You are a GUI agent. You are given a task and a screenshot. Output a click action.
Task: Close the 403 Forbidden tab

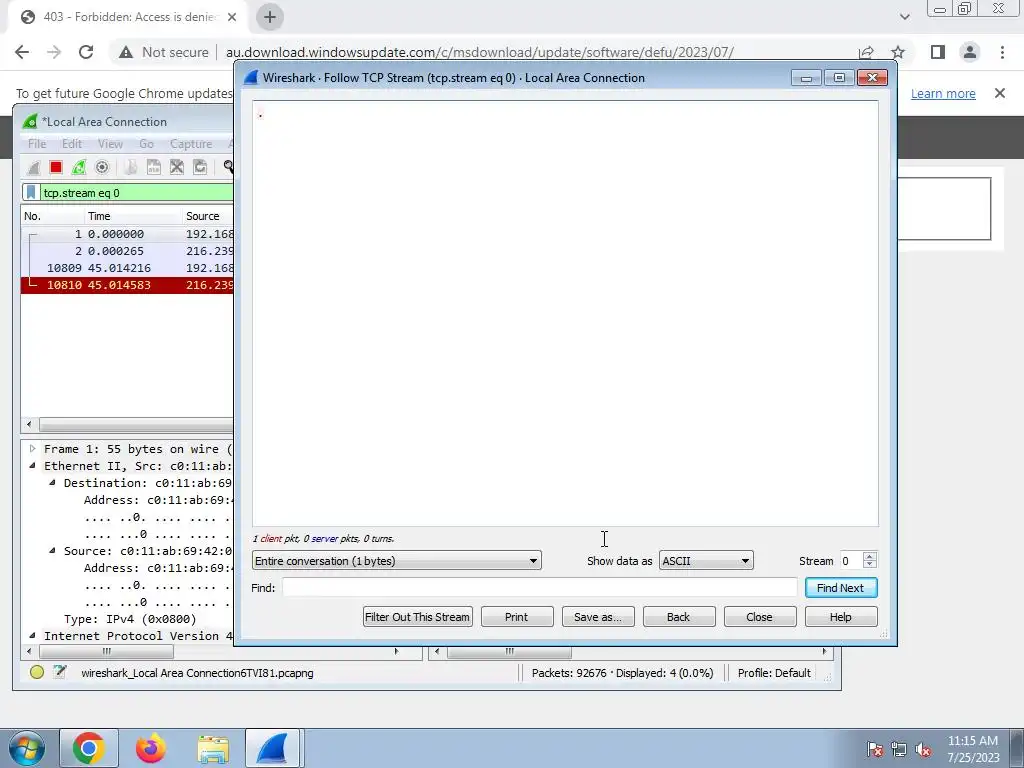point(232,17)
